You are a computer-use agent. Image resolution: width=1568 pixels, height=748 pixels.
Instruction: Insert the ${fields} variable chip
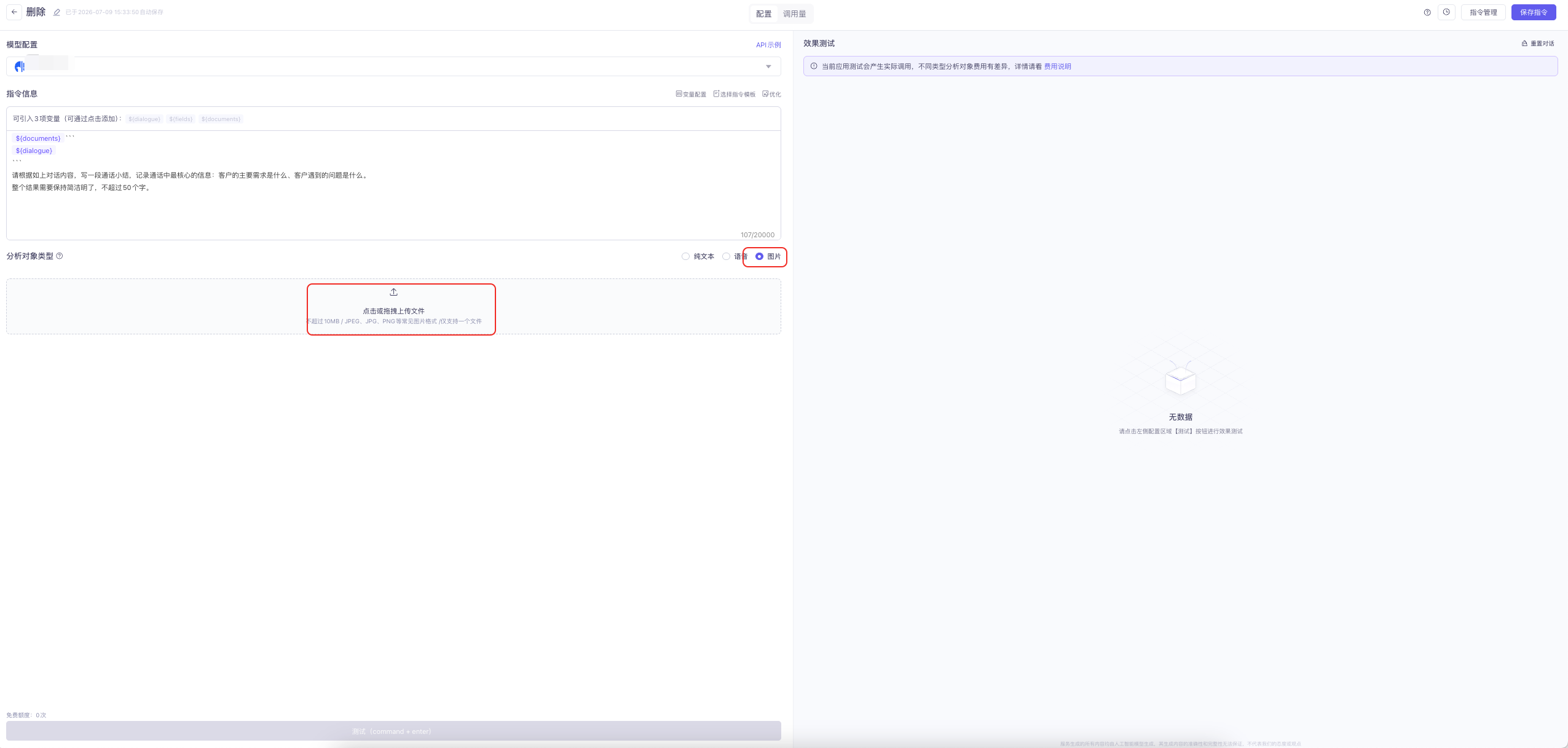click(181, 119)
